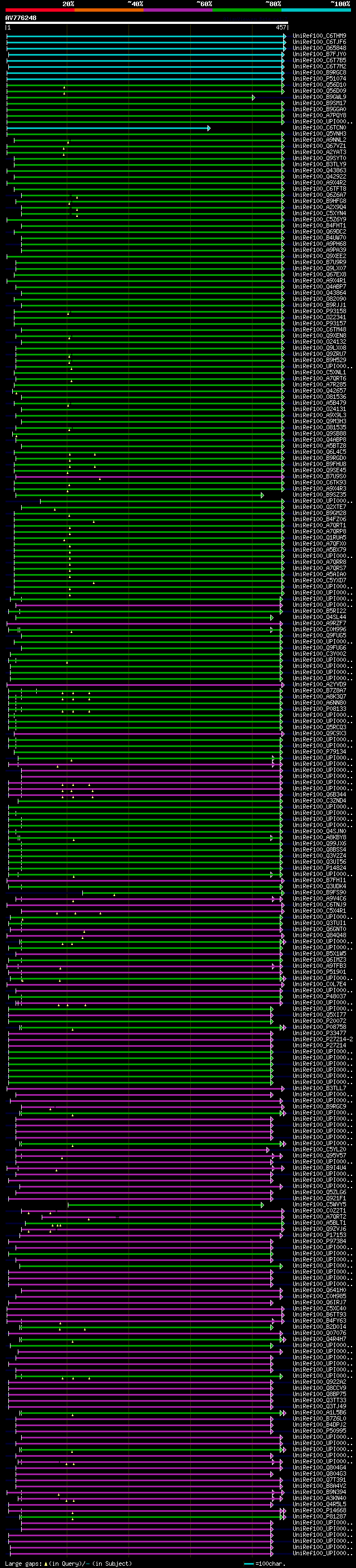356x1568 pixels.
Task: Click the cyan ~100% identity legend segment
Action: click(x=316, y=10)
